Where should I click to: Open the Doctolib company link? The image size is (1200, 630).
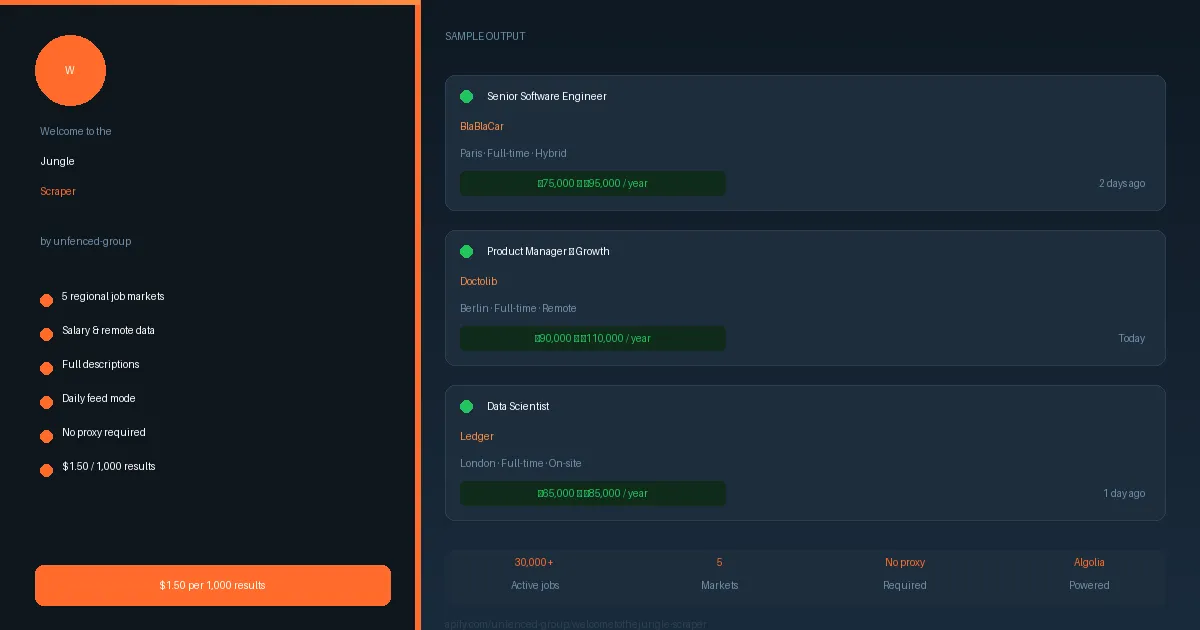click(479, 281)
